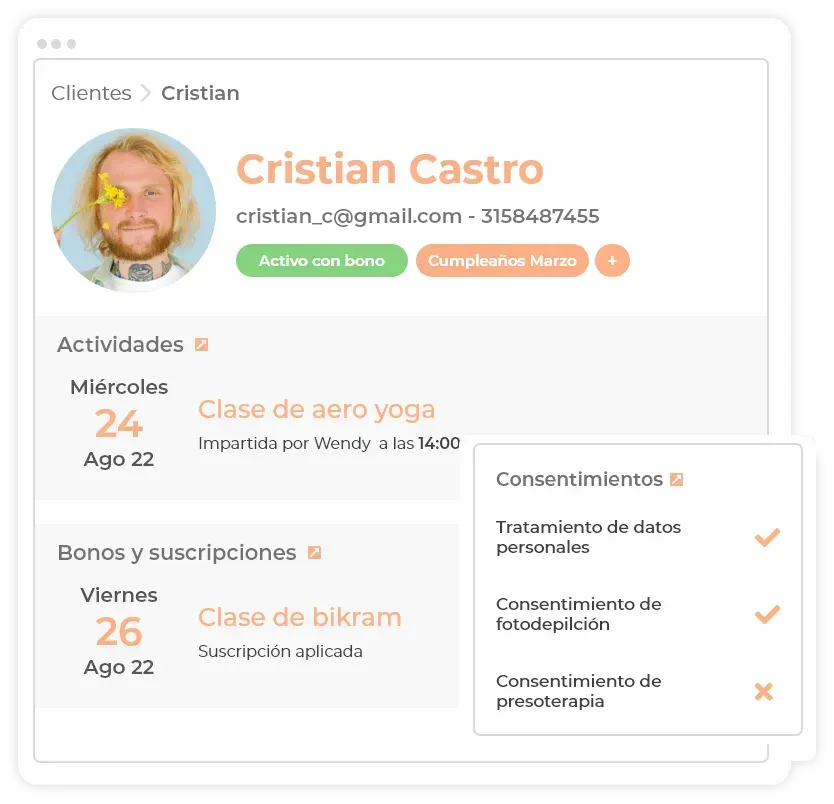Click the Cristian Castro name heading
Viewport: 834px width, 804px height.
pyautogui.click(x=390, y=169)
